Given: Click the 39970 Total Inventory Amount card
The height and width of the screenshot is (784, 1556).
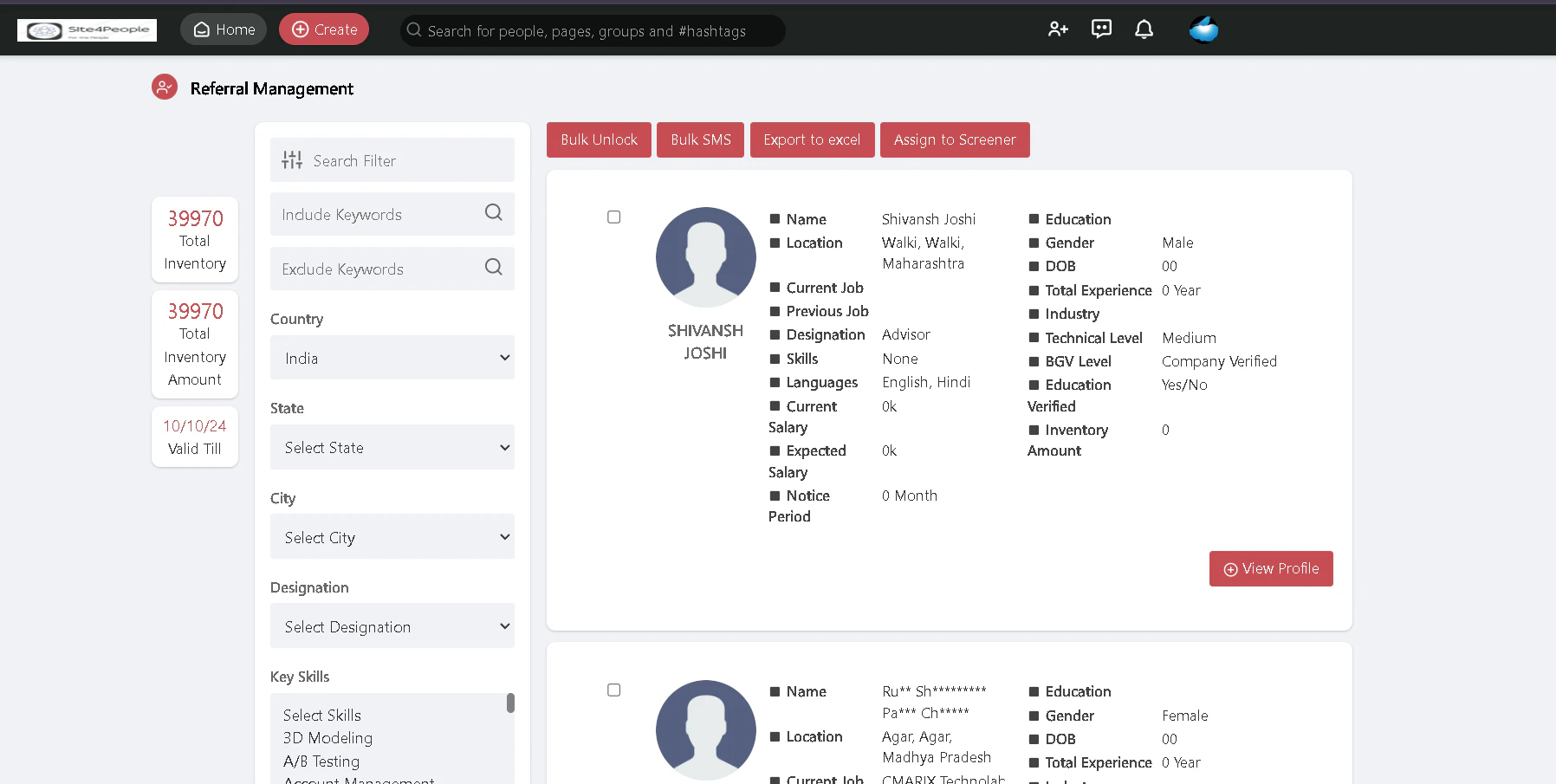Looking at the screenshot, I should coord(195,344).
